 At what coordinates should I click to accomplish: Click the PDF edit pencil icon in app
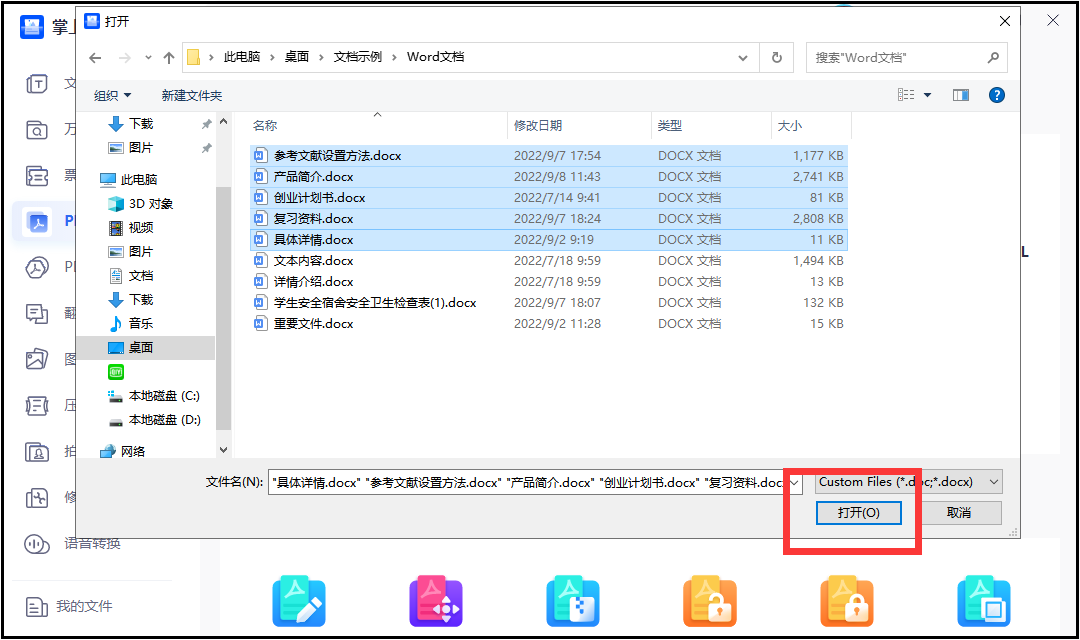click(299, 601)
